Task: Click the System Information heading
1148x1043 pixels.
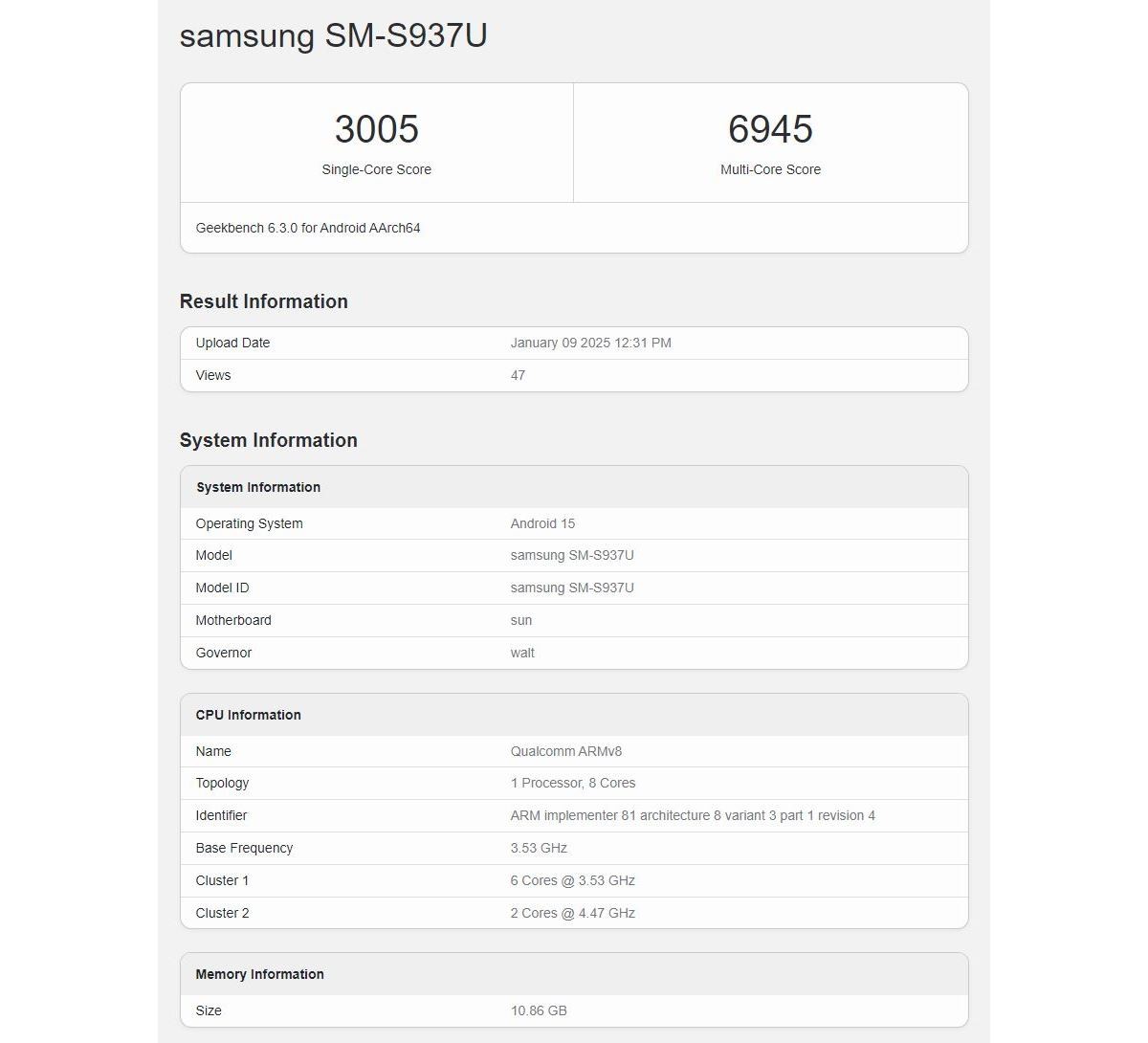Action: (268, 440)
